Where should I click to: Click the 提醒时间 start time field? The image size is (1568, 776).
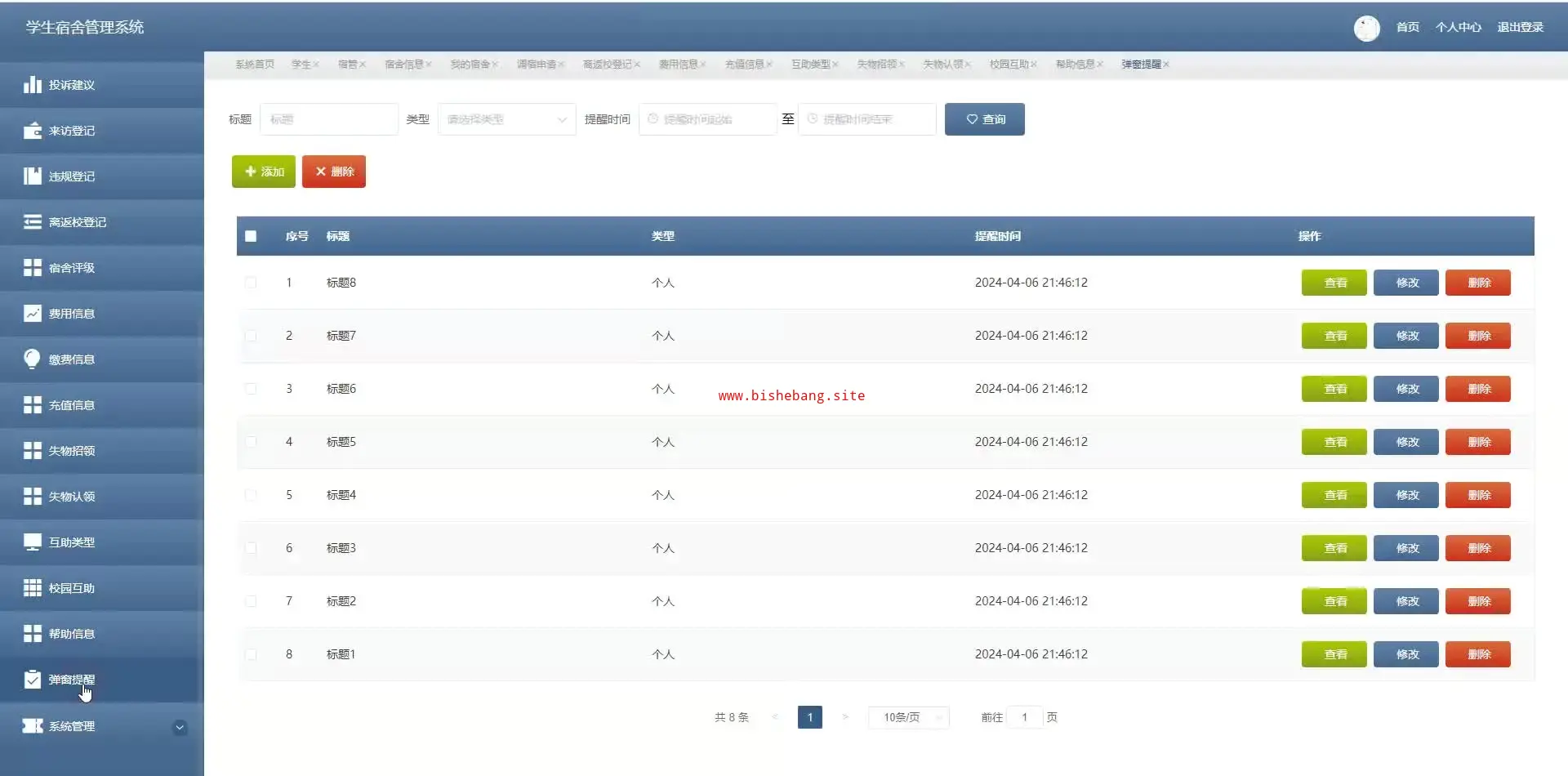pos(708,119)
